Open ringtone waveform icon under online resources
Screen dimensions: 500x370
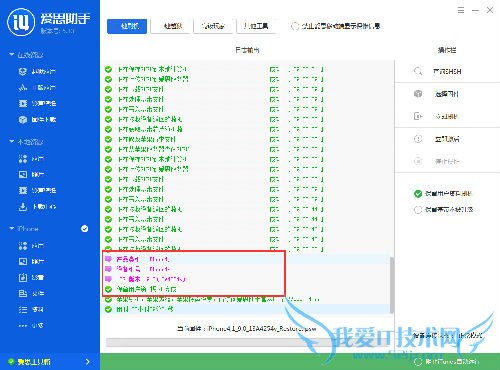pyautogui.click(x=23, y=87)
